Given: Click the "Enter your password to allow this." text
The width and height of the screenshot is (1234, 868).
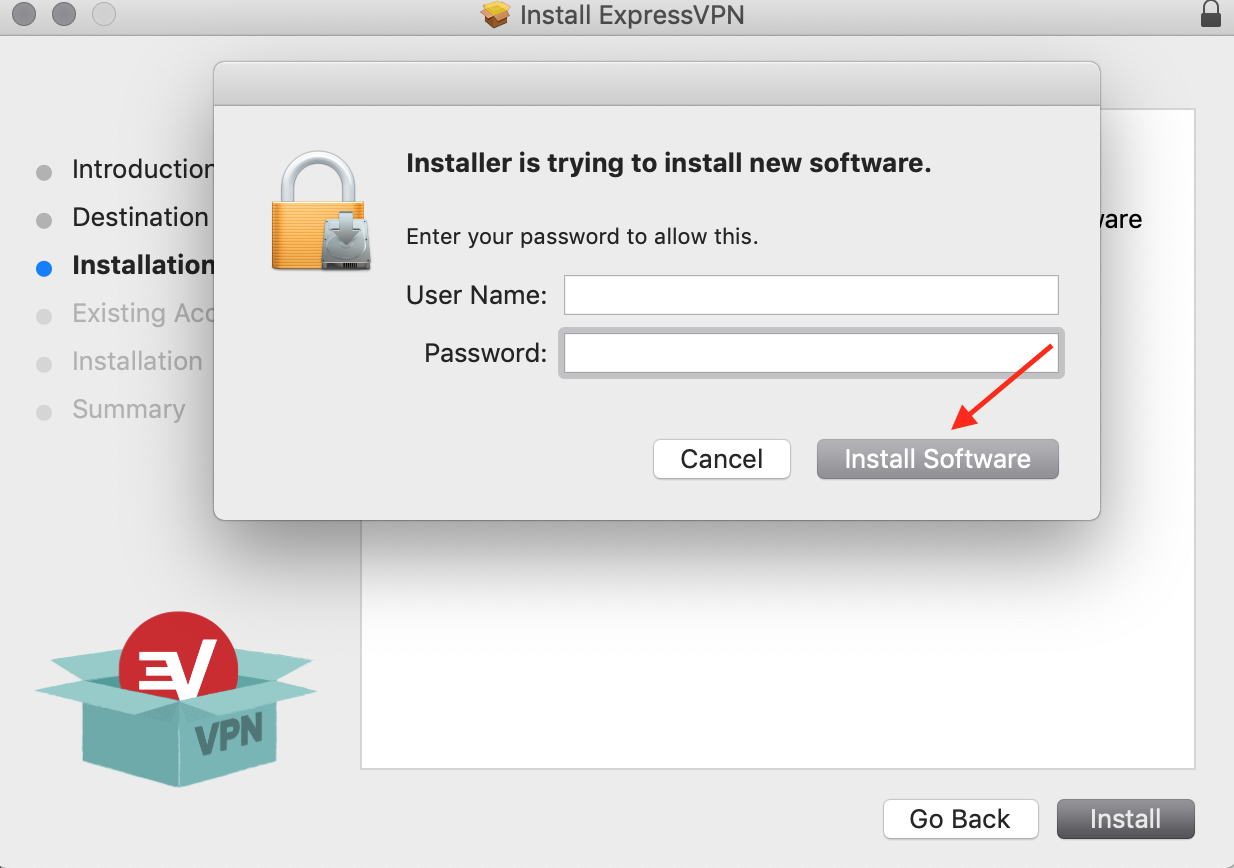Looking at the screenshot, I should (x=582, y=237).
